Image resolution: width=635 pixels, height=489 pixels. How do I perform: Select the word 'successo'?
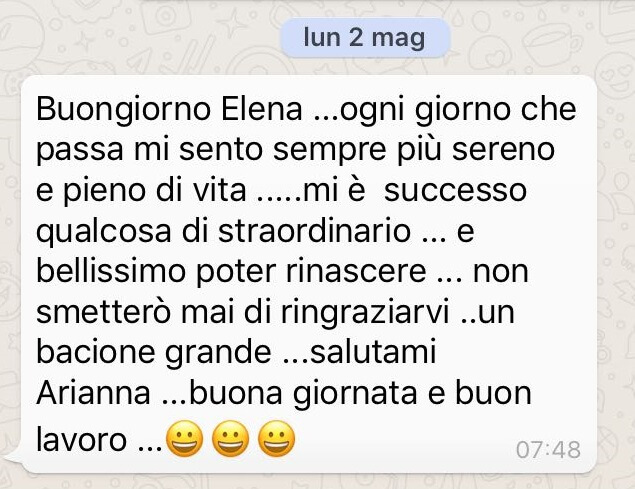455,191
